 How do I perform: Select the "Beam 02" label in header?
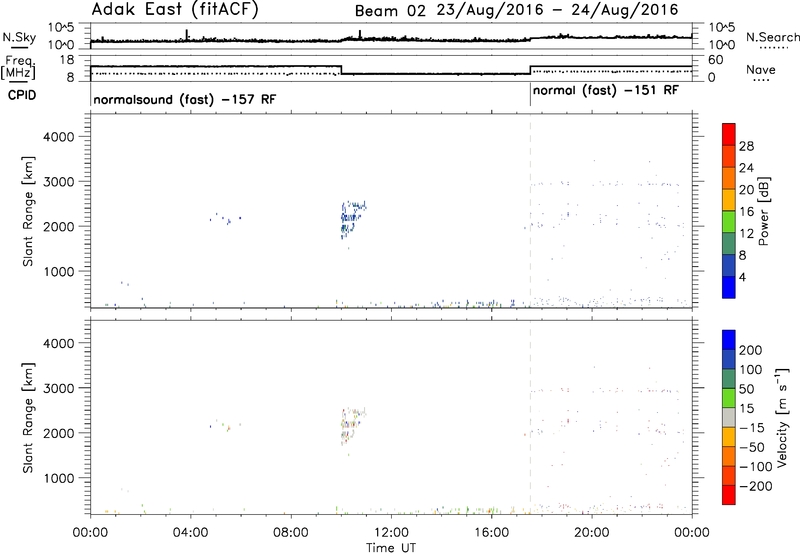pos(390,11)
